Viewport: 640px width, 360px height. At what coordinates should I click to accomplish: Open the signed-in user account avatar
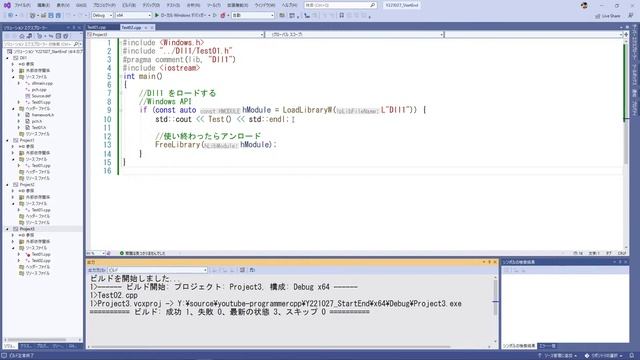(x=584, y=5)
